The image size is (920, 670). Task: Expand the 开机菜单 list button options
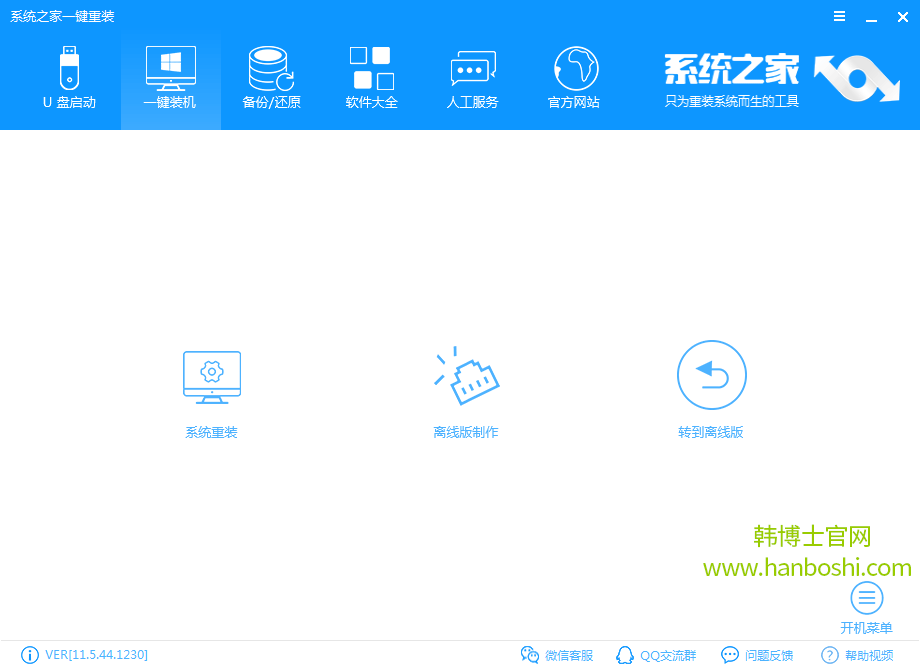pos(866,598)
